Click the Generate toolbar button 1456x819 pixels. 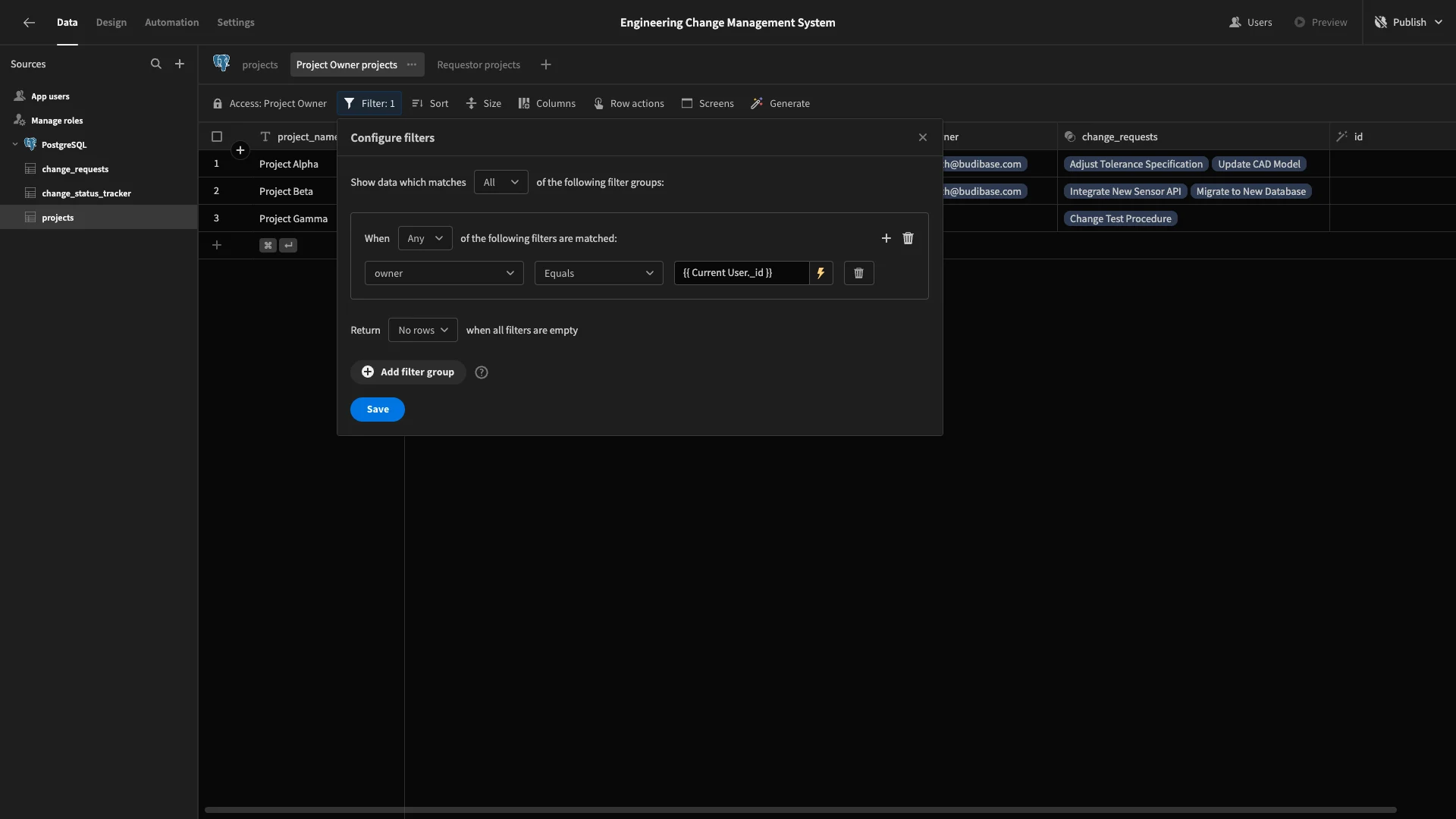pyautogui.click(x=780, y=104)
